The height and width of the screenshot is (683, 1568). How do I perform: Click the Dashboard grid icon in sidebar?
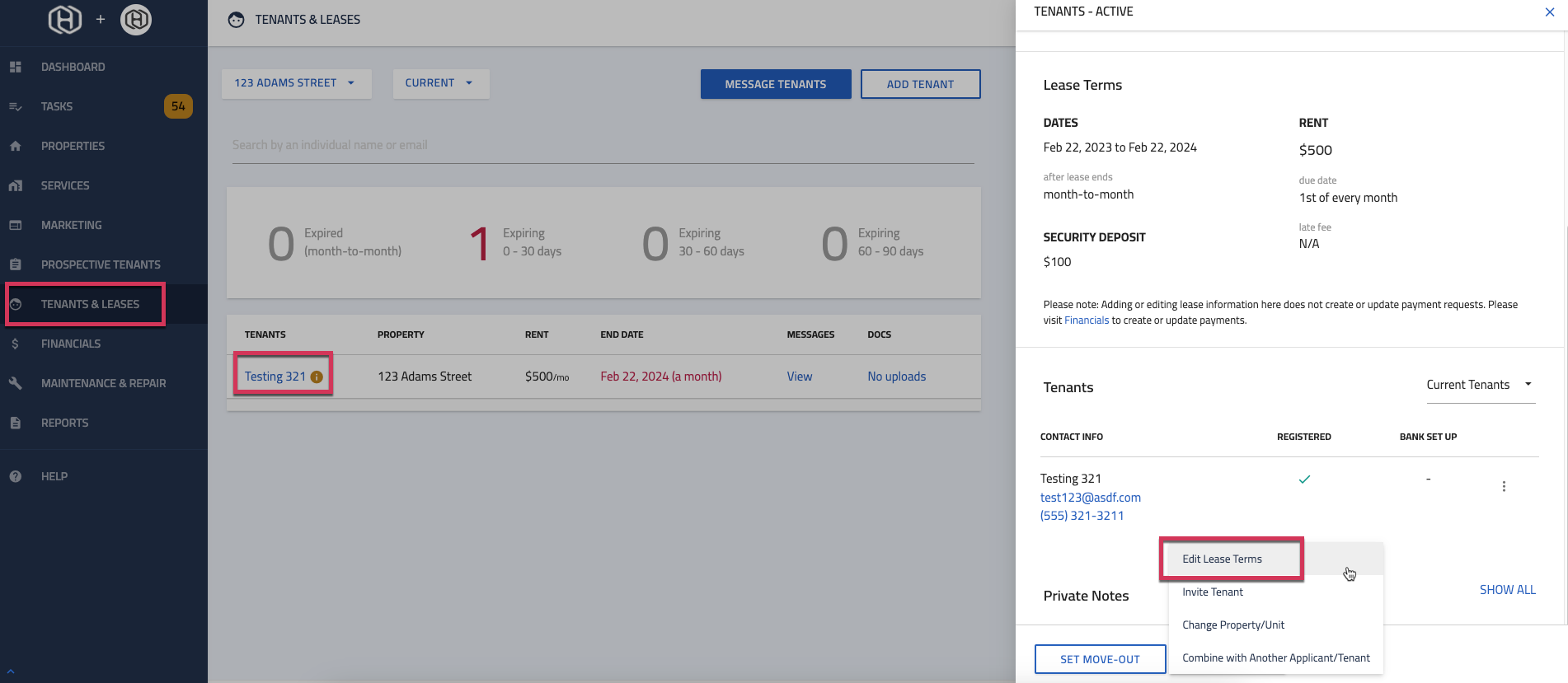(15, 67)
